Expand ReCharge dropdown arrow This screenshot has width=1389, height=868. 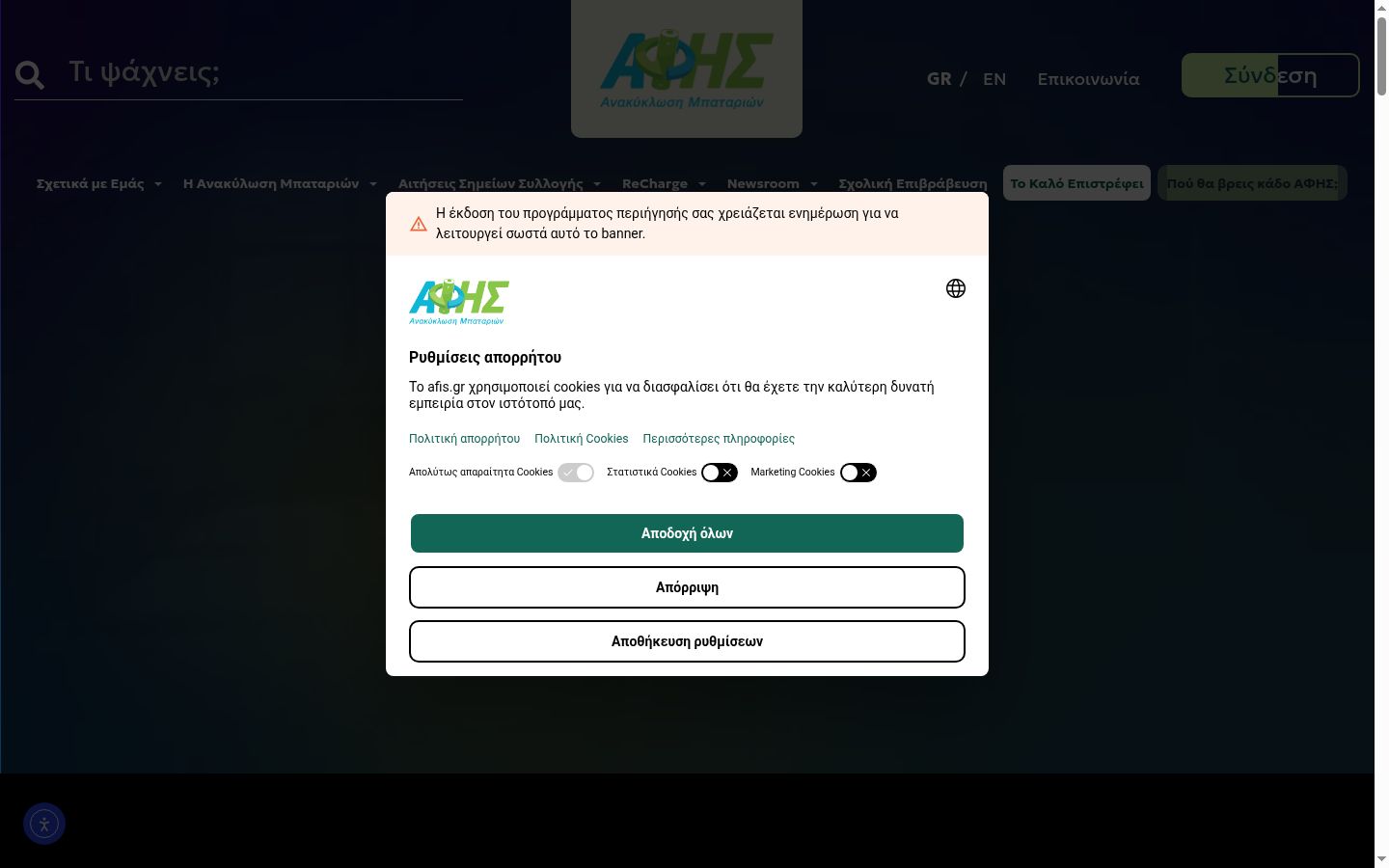tap(702, 184)
